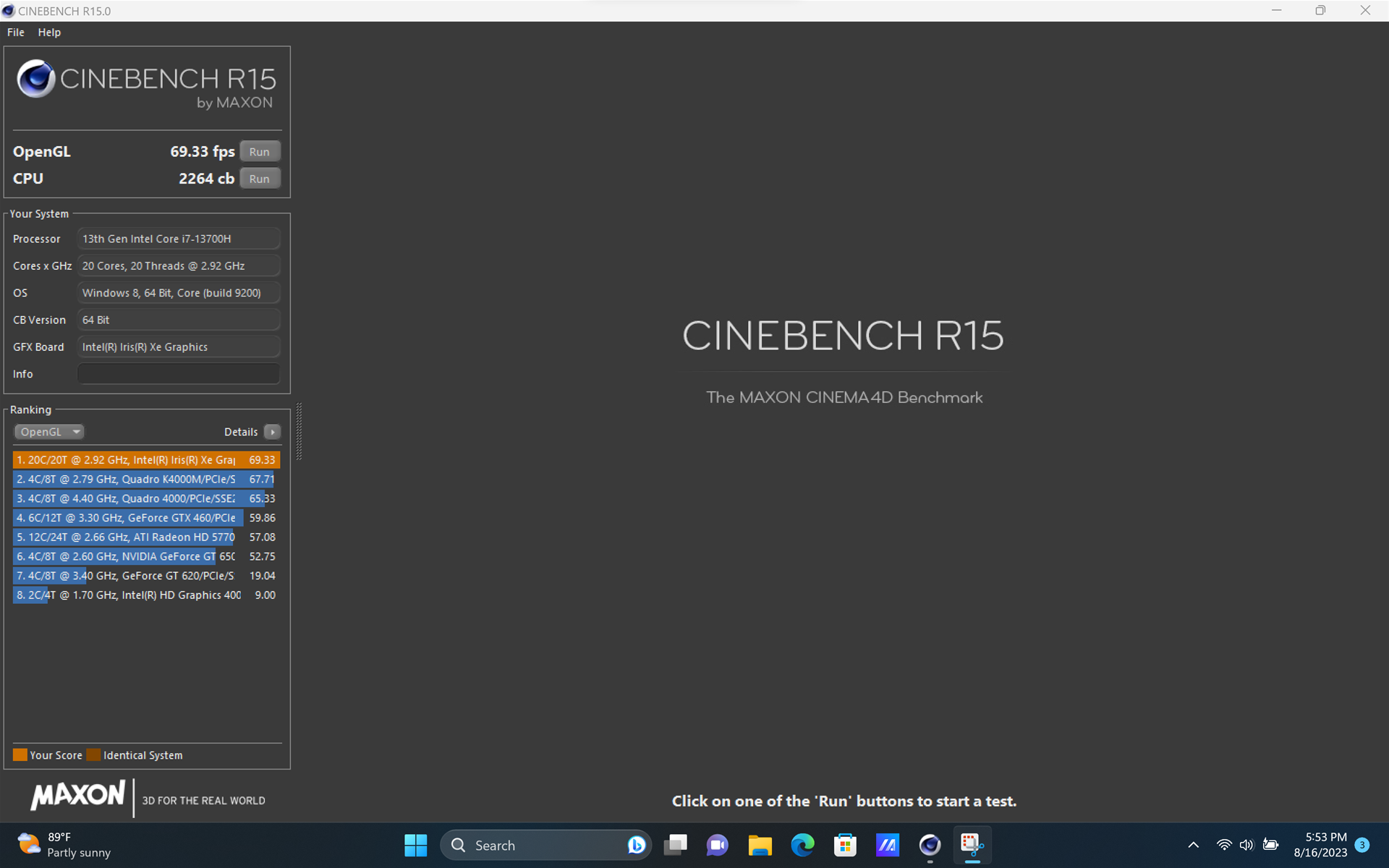
Task: Select ranking entry Intel HD Graphics 4000
Action: 146,595
